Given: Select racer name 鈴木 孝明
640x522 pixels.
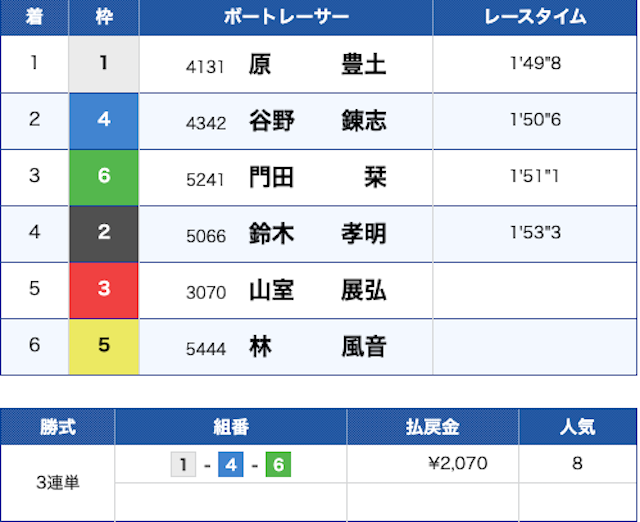Looking at the screenshot, I should pyautogui.click(x=317, y=233).
